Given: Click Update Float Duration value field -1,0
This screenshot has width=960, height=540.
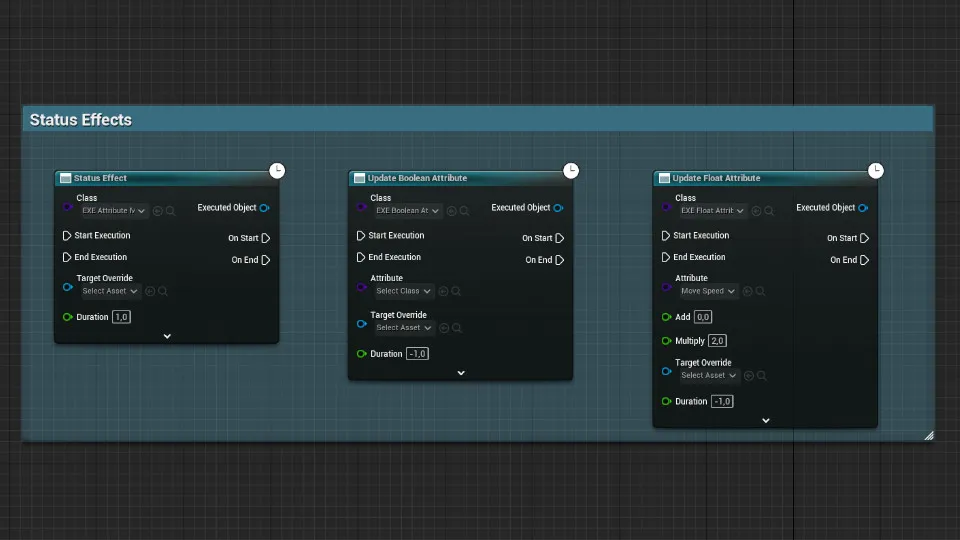Looking at the screenshot, I should click(x=722, y=402).
